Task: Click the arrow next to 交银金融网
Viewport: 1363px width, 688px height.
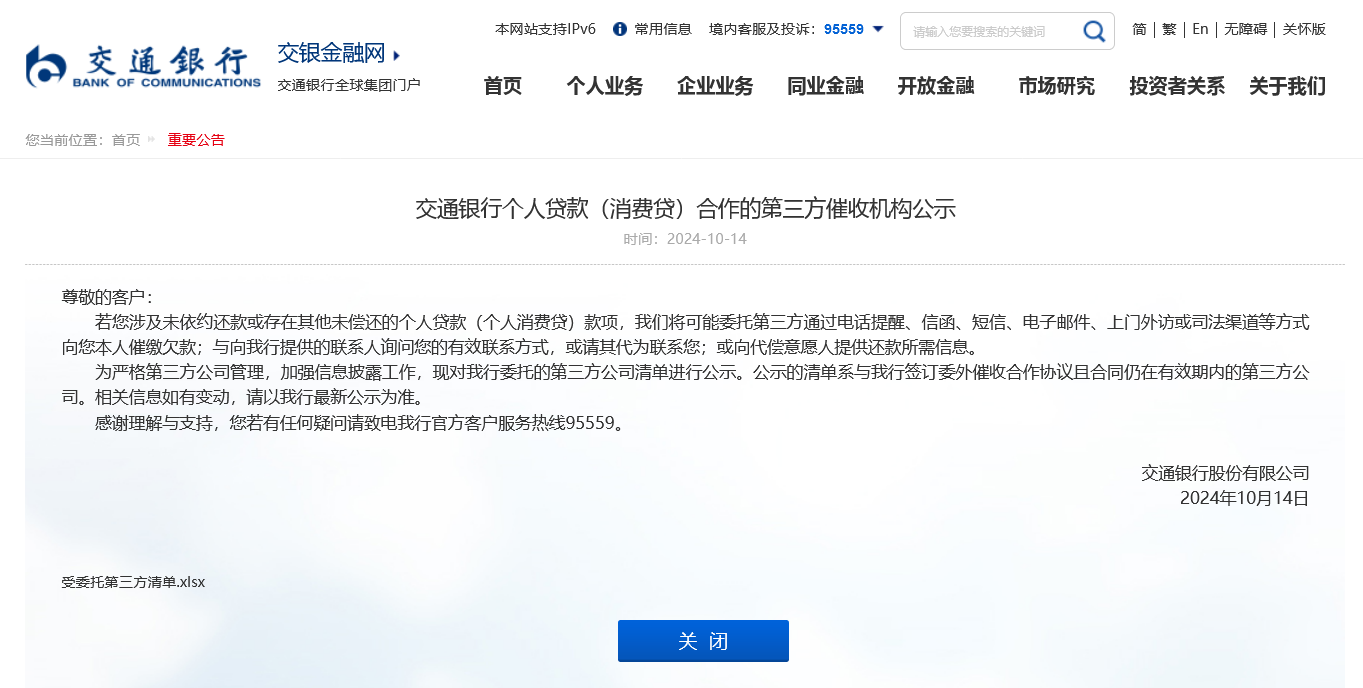Action: (x=397, y=55)
